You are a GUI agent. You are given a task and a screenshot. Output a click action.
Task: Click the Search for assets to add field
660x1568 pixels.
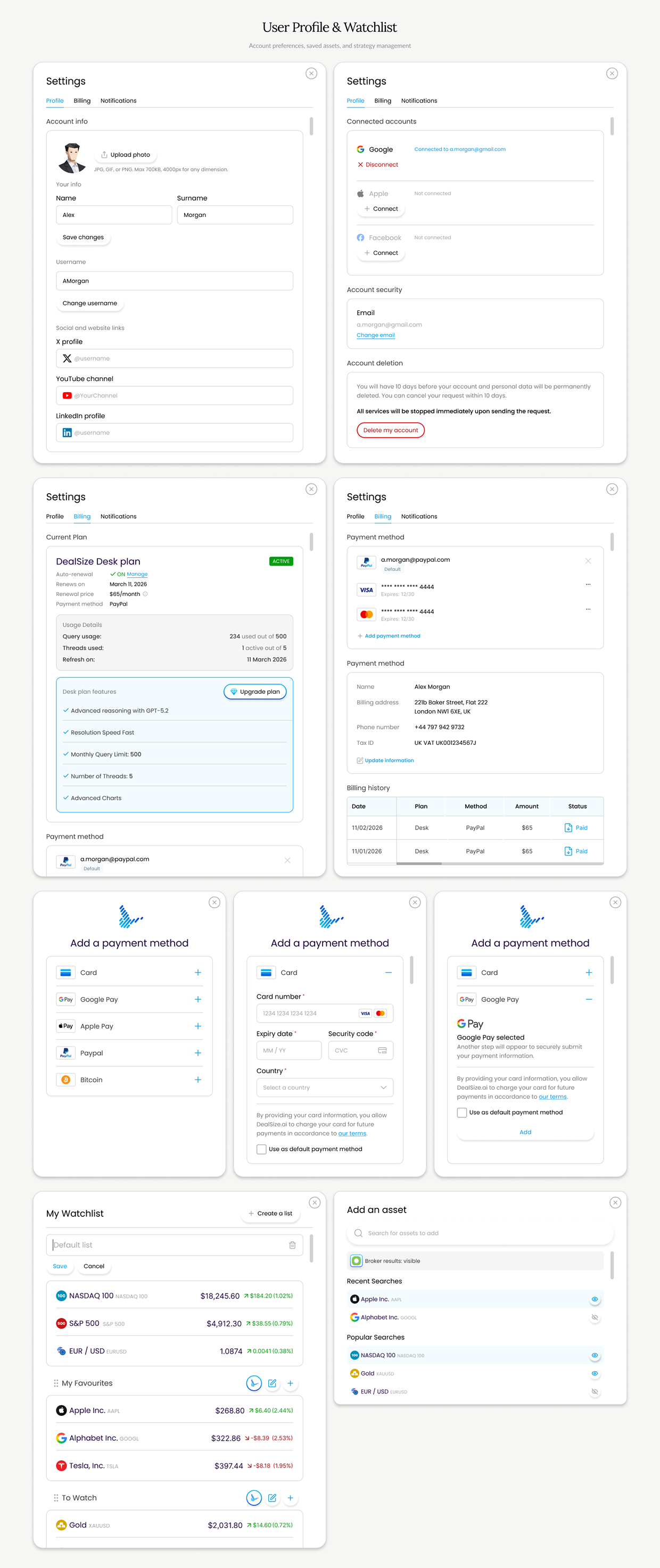(480, 1233)
